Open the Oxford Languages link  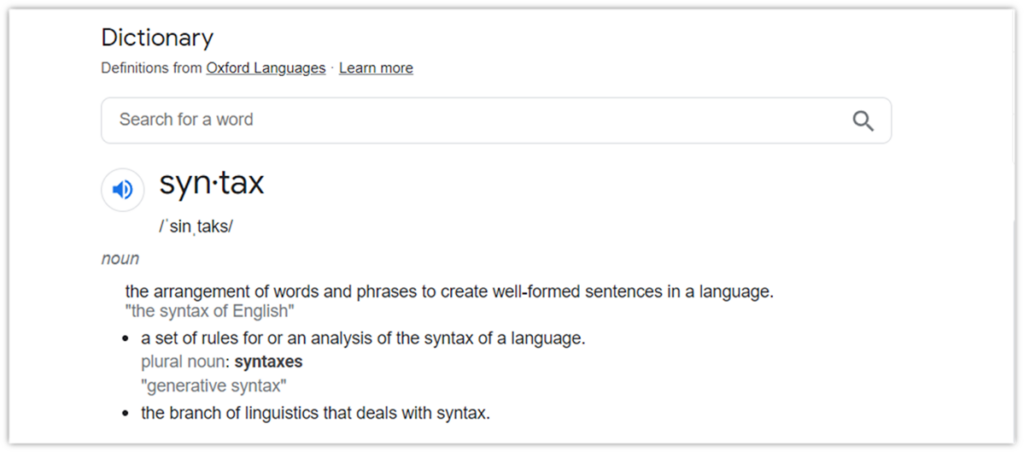[x=266, y=68]
